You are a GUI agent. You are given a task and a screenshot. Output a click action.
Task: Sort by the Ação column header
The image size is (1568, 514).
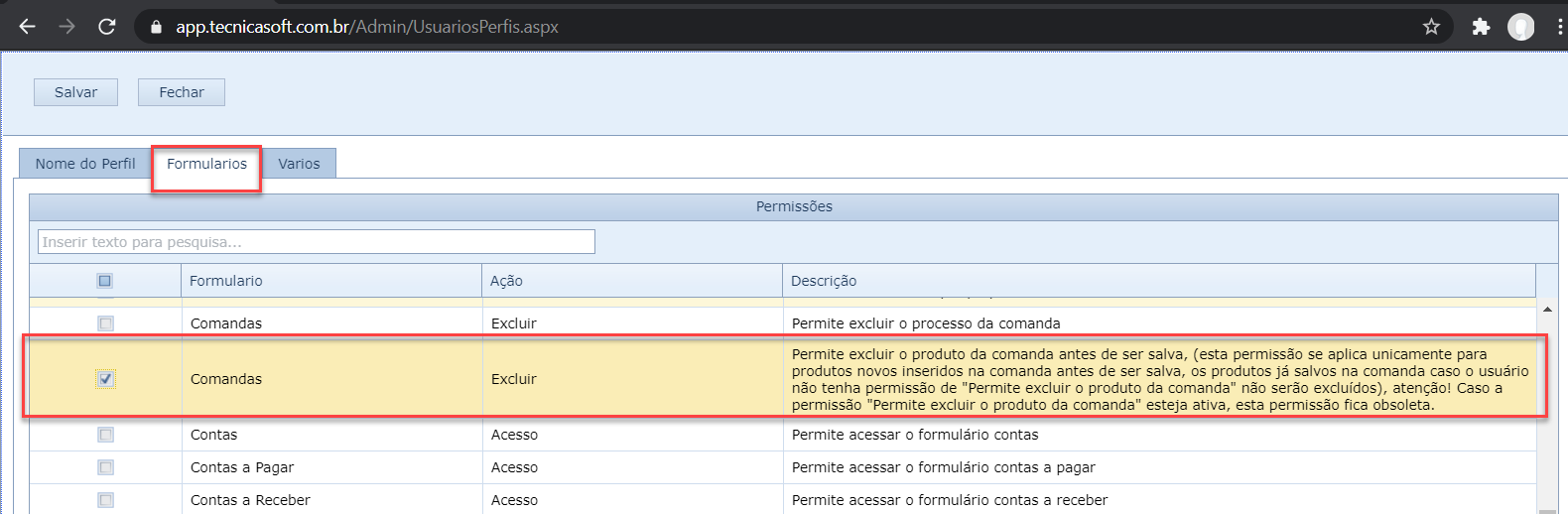(632, 281)
